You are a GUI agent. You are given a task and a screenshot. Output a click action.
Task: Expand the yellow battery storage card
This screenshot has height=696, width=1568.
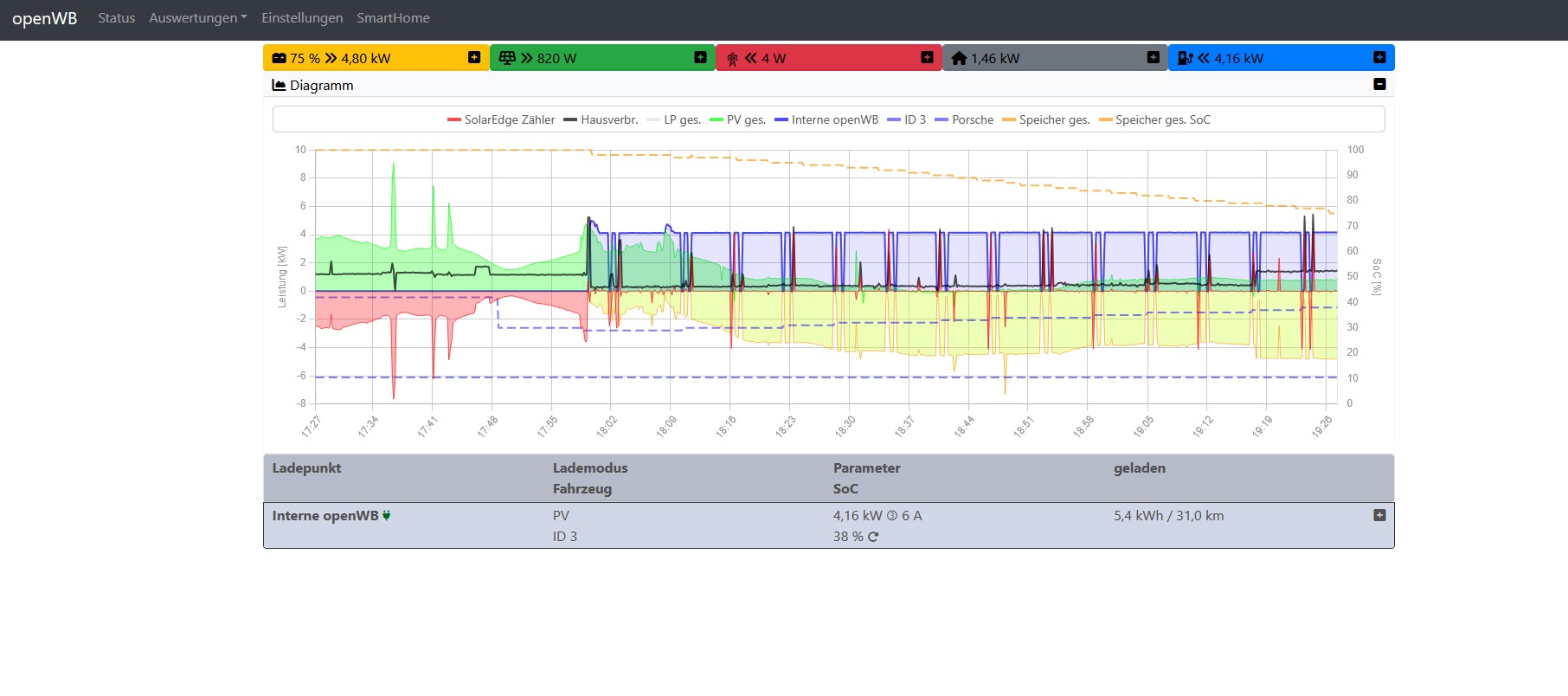coord(474,57)
